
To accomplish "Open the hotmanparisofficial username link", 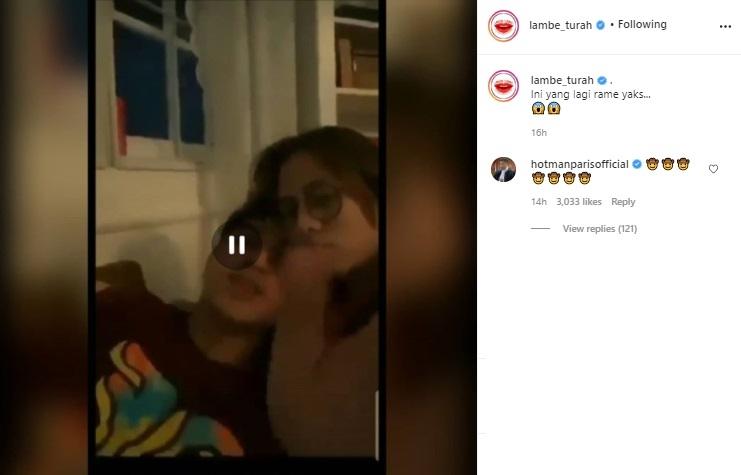I will 579,164.
